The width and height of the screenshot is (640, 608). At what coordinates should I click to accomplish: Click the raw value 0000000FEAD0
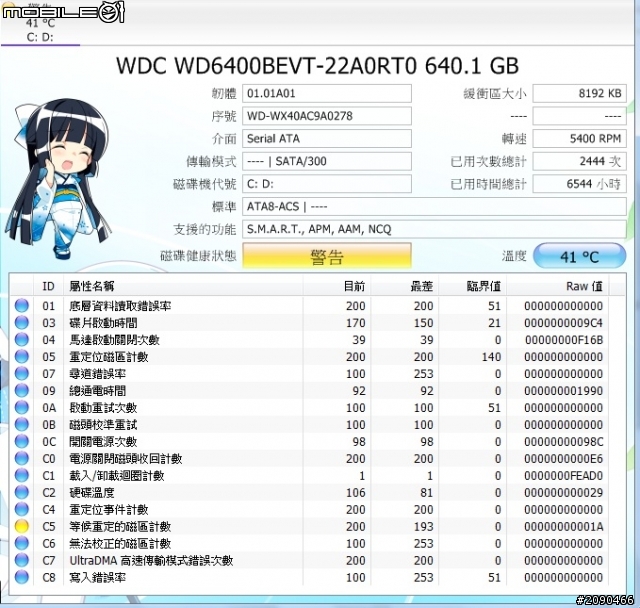pyautogui.click(x=564, y=475)
